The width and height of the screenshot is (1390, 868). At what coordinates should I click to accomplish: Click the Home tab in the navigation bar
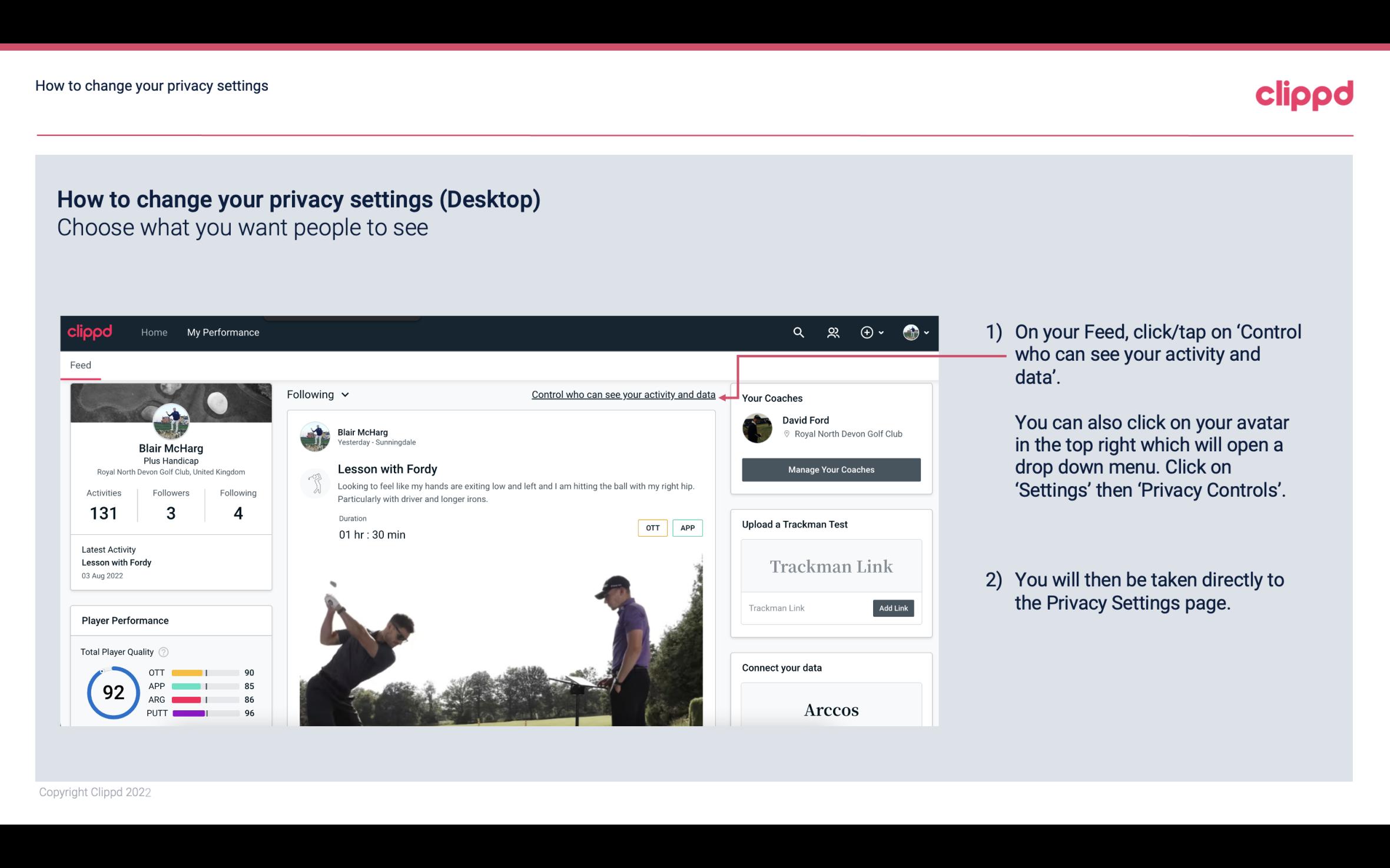[x=153, y=332]
